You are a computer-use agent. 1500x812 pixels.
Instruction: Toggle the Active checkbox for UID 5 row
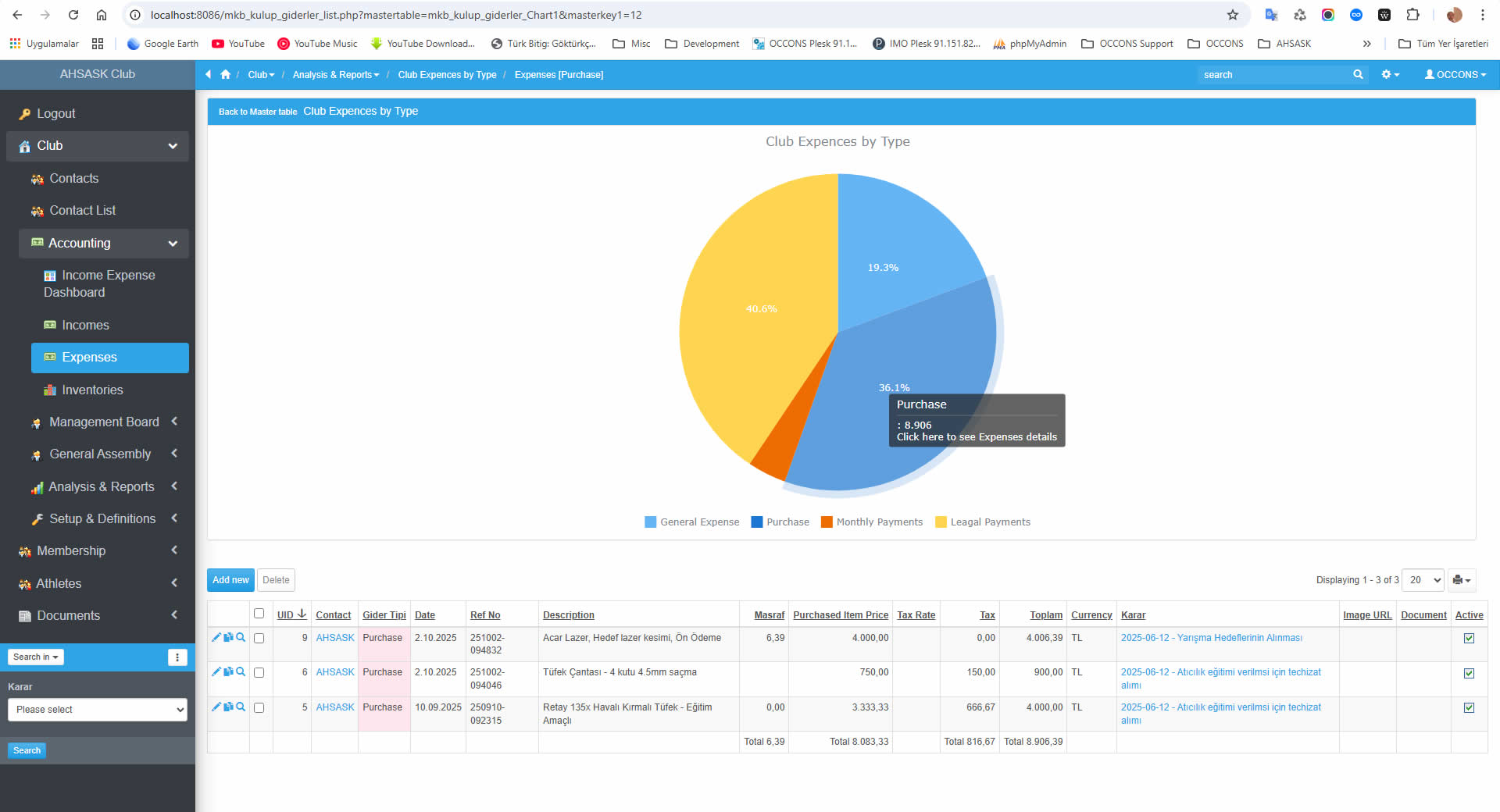point(1469,707)
